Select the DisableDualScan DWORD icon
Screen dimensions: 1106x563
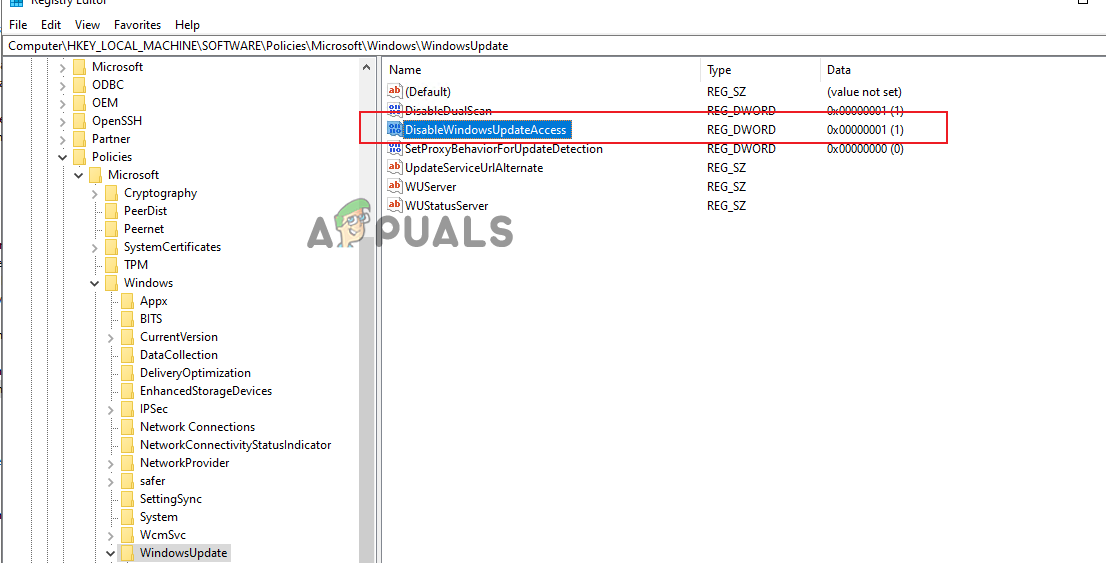click(394, 111)
